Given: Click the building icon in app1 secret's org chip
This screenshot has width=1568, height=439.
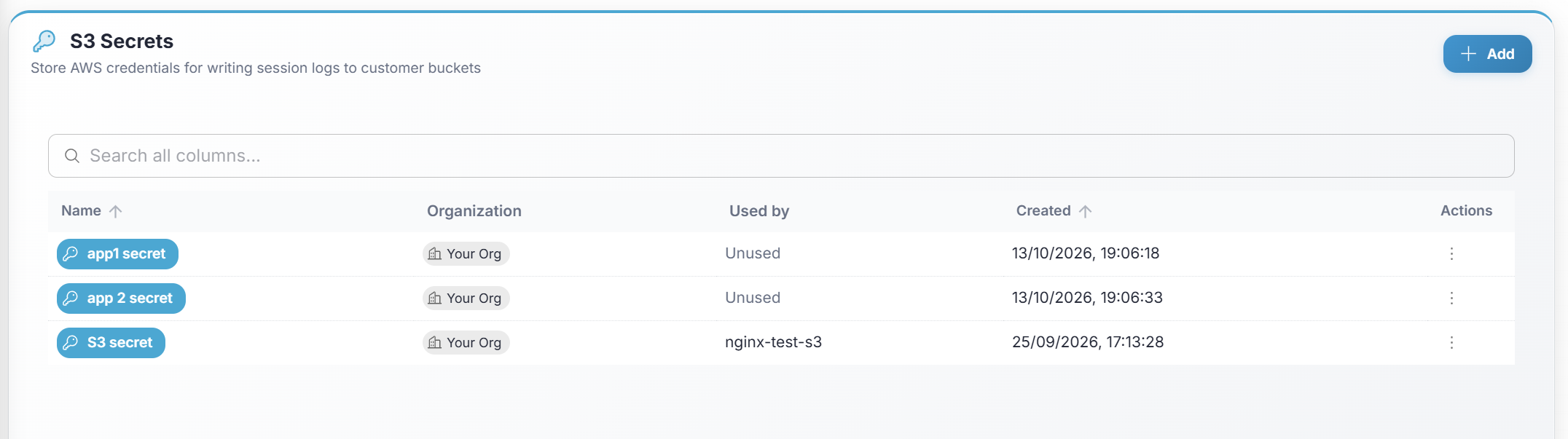Looking at the screenshot, I should coord(435,253).
